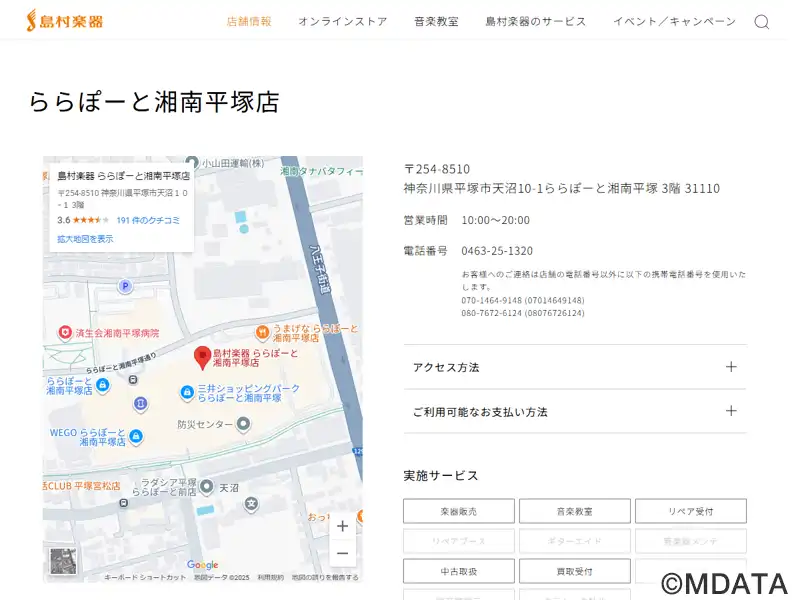The width and height of the screenshot is (800, 600).
Task: Open the search magnifier icon
Action: [762, 22]
